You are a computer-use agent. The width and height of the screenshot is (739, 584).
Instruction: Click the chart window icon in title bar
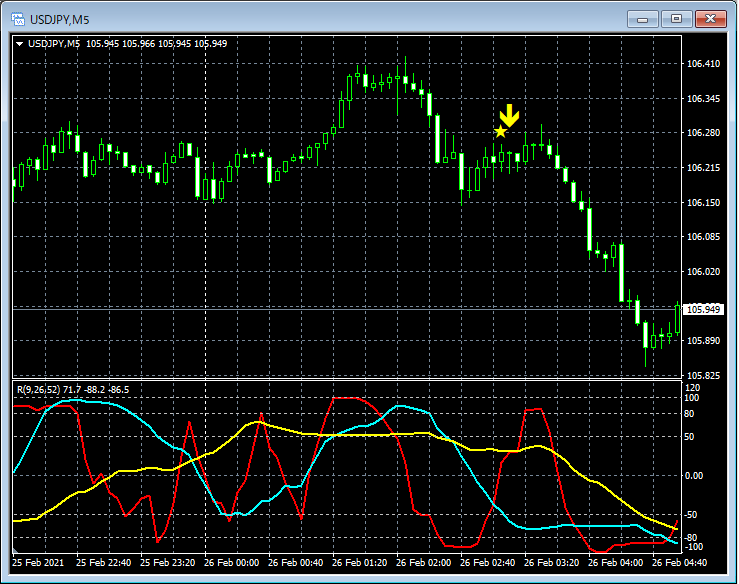tap(17, 19)
